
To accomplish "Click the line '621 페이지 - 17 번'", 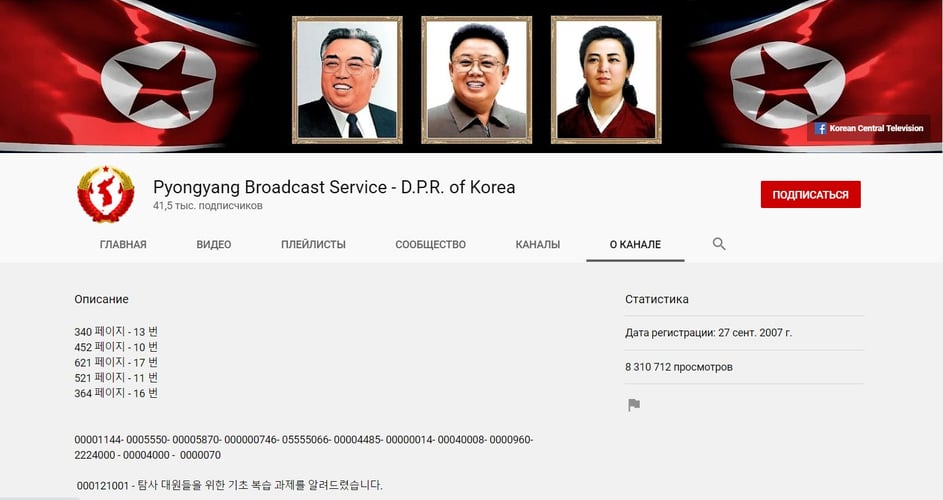I will tap(116, 362).
